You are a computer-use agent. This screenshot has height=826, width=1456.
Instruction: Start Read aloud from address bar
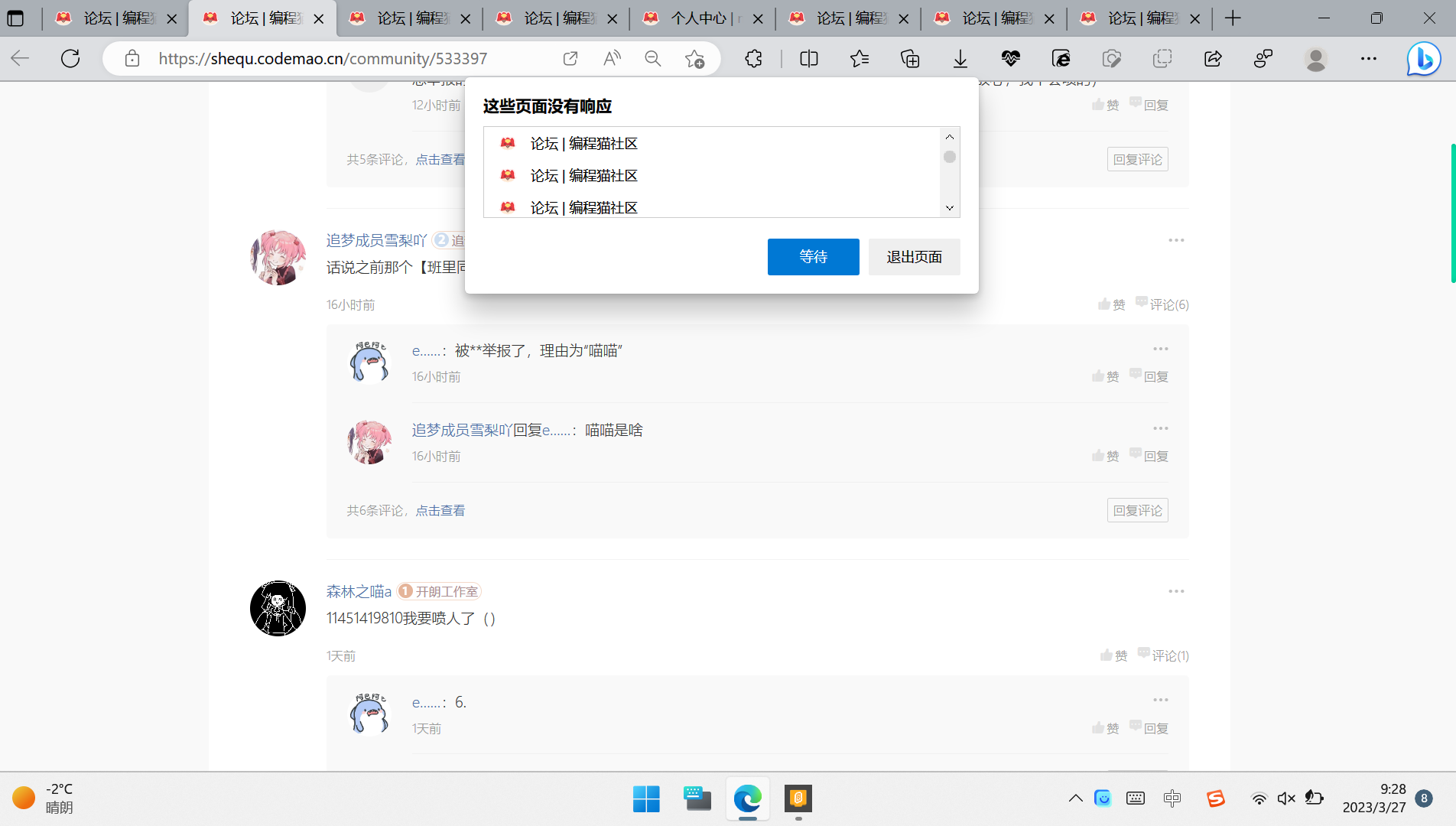pos(612,58)
